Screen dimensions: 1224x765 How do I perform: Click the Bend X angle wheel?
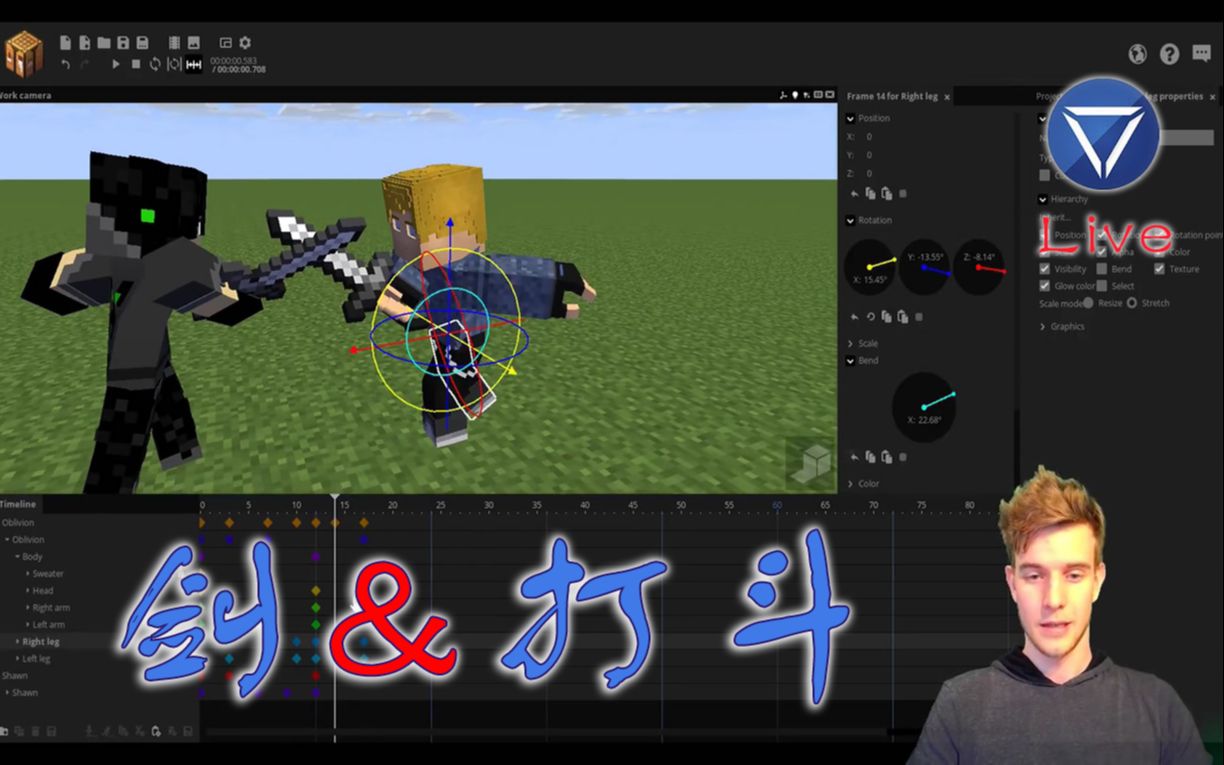pos(923,407)
